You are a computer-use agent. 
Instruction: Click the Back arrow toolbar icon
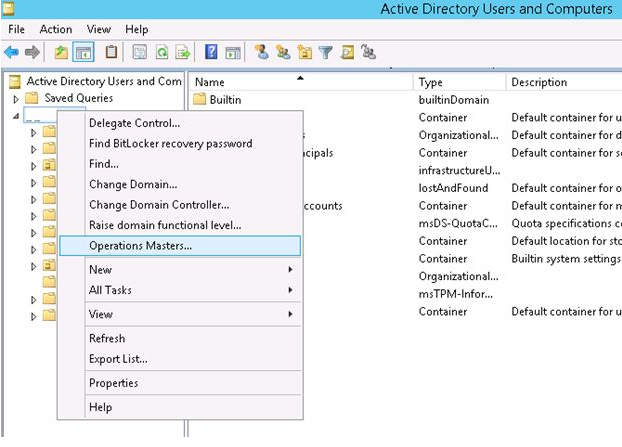(x=11, y=52)
